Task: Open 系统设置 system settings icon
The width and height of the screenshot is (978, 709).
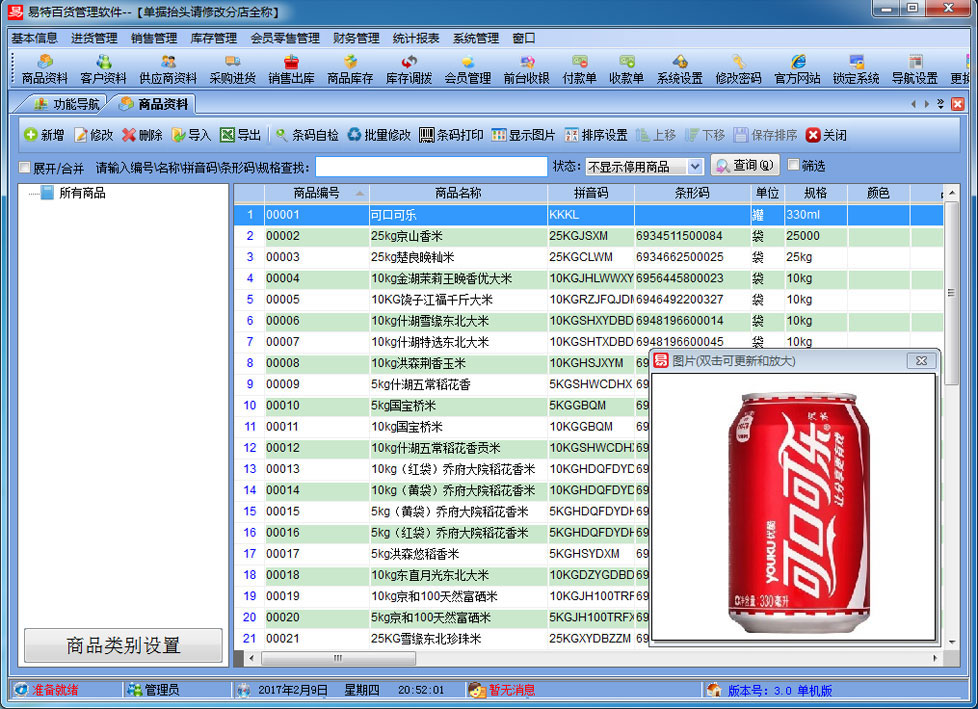Action: (x=679, y=69)
